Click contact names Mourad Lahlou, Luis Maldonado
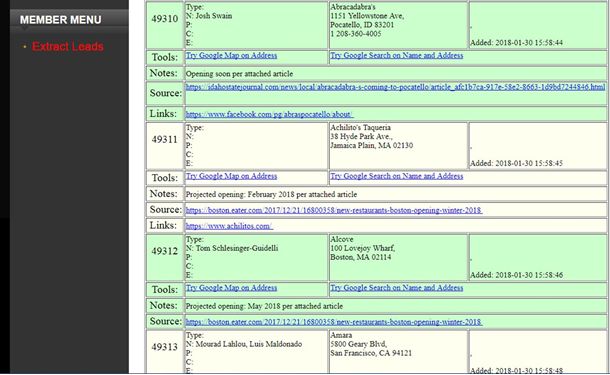This screenshot has width=610, height=375. 249,344
